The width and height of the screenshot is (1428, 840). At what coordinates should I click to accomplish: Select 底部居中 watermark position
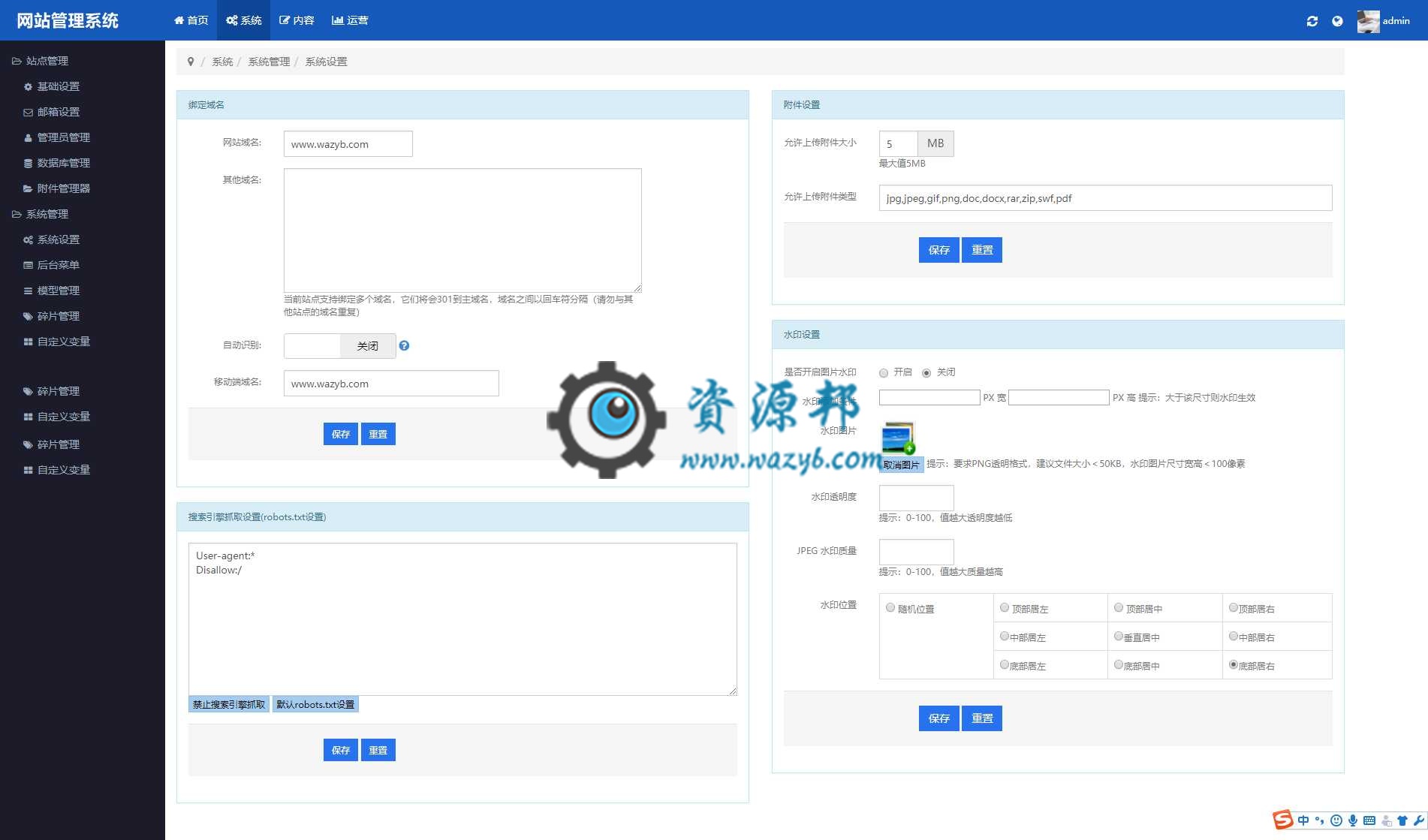[1119, 665]
